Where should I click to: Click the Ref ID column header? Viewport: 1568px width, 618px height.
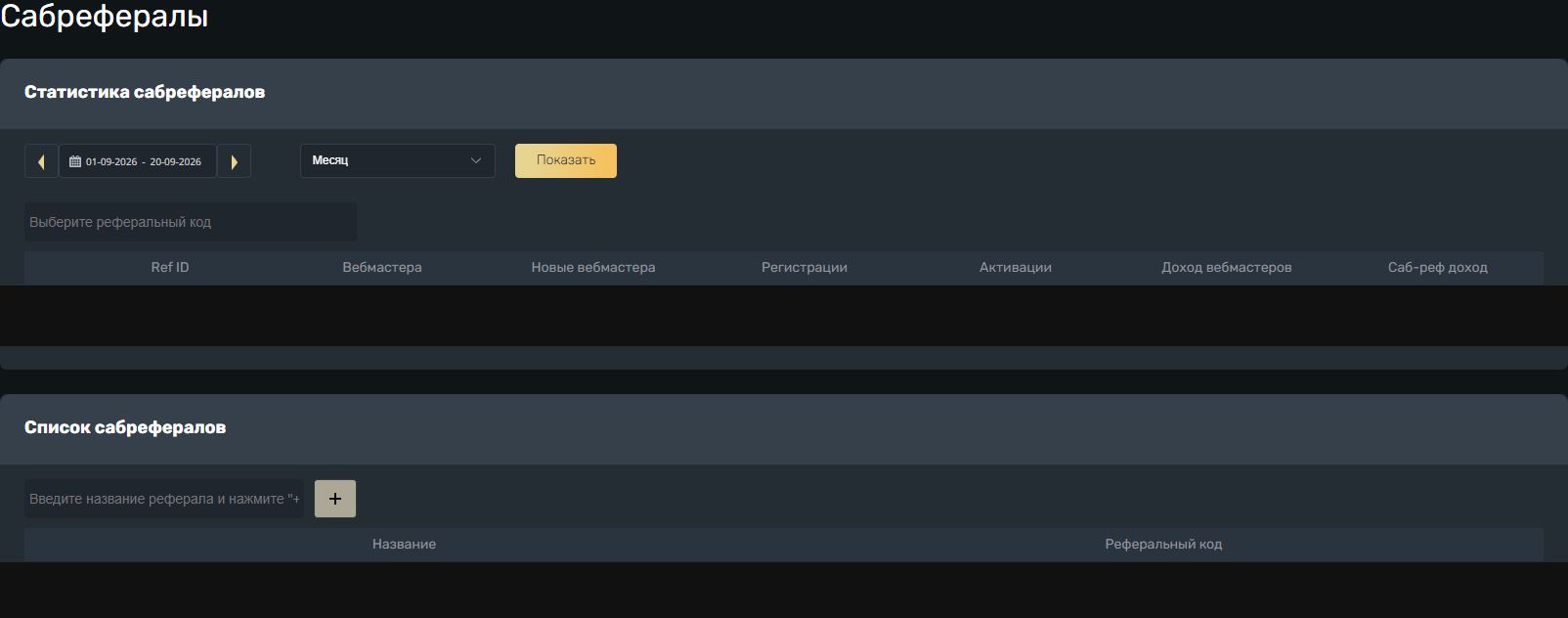[170, 268]
